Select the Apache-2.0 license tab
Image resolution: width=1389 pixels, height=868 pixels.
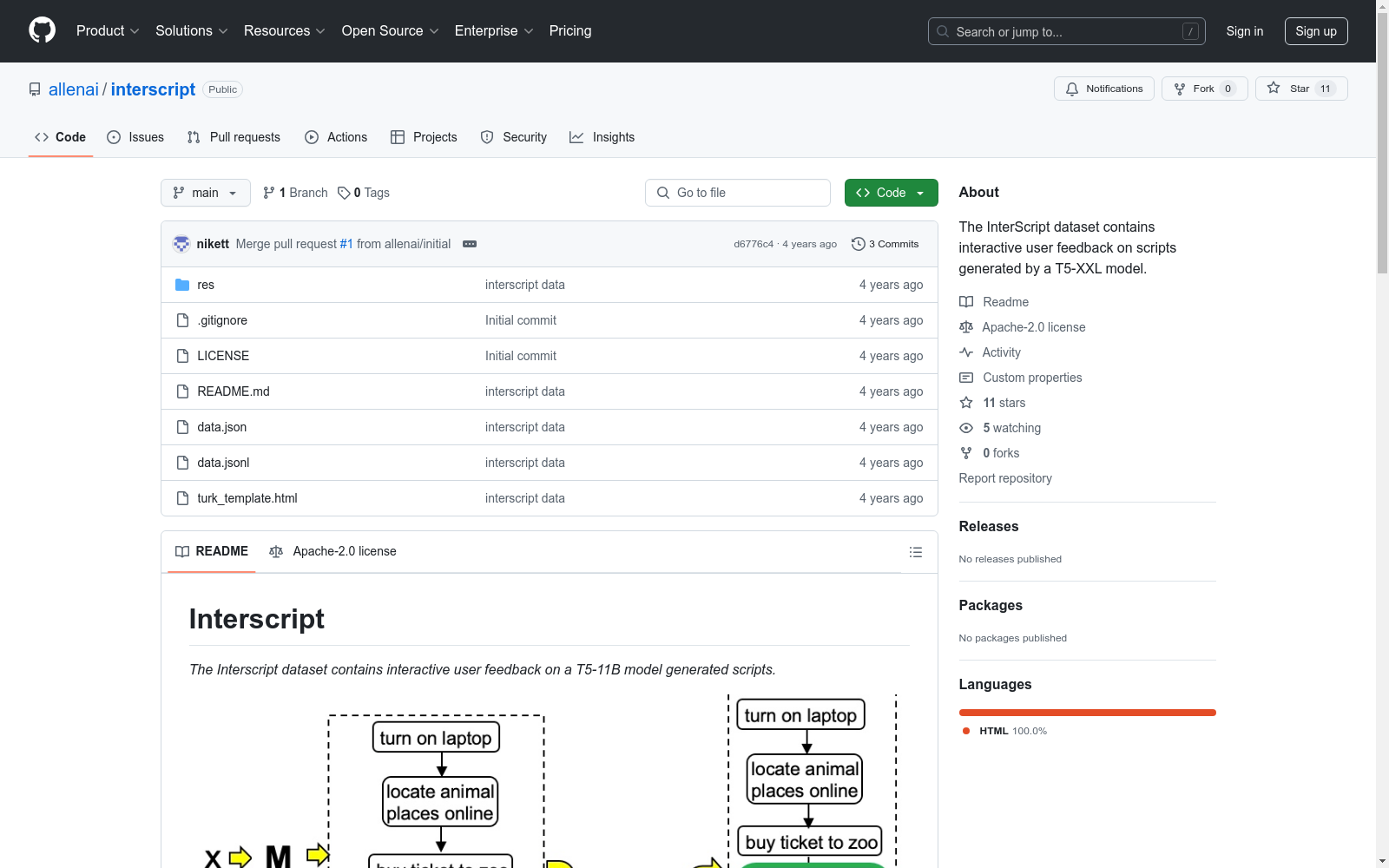(x=333, y=551)
